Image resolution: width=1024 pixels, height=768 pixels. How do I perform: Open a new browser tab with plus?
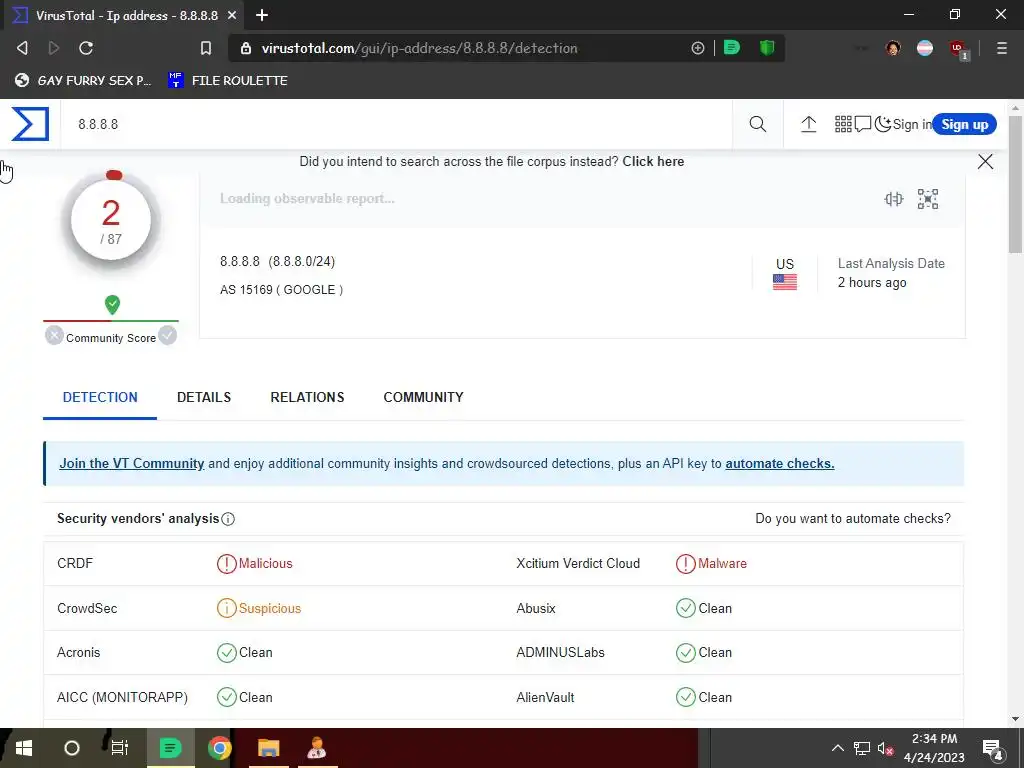point(262,15)
